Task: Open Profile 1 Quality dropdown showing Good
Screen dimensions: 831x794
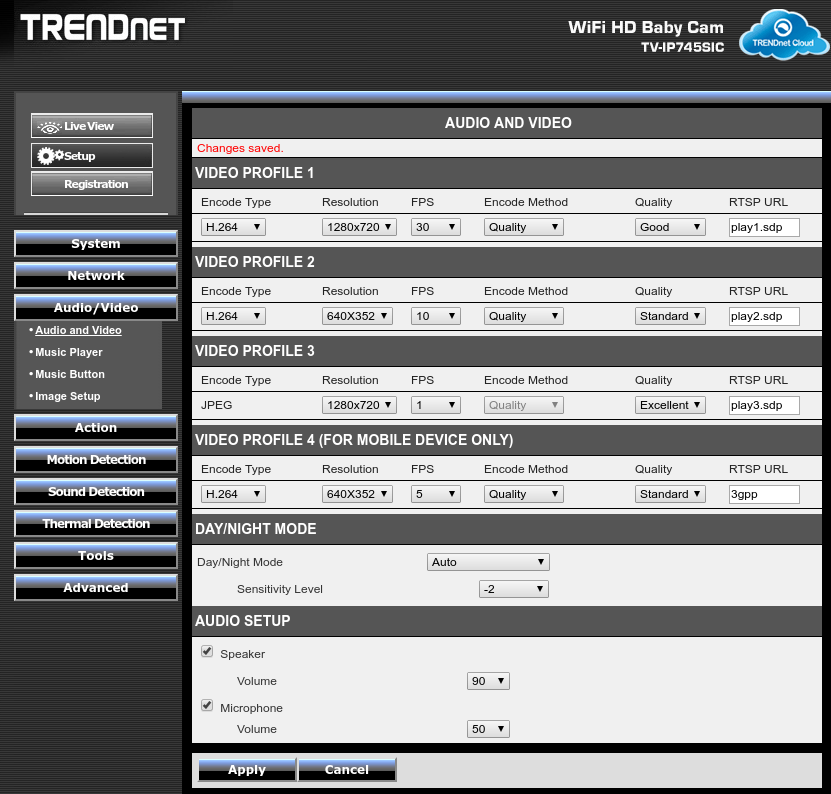Action: (x=670, y=227)
